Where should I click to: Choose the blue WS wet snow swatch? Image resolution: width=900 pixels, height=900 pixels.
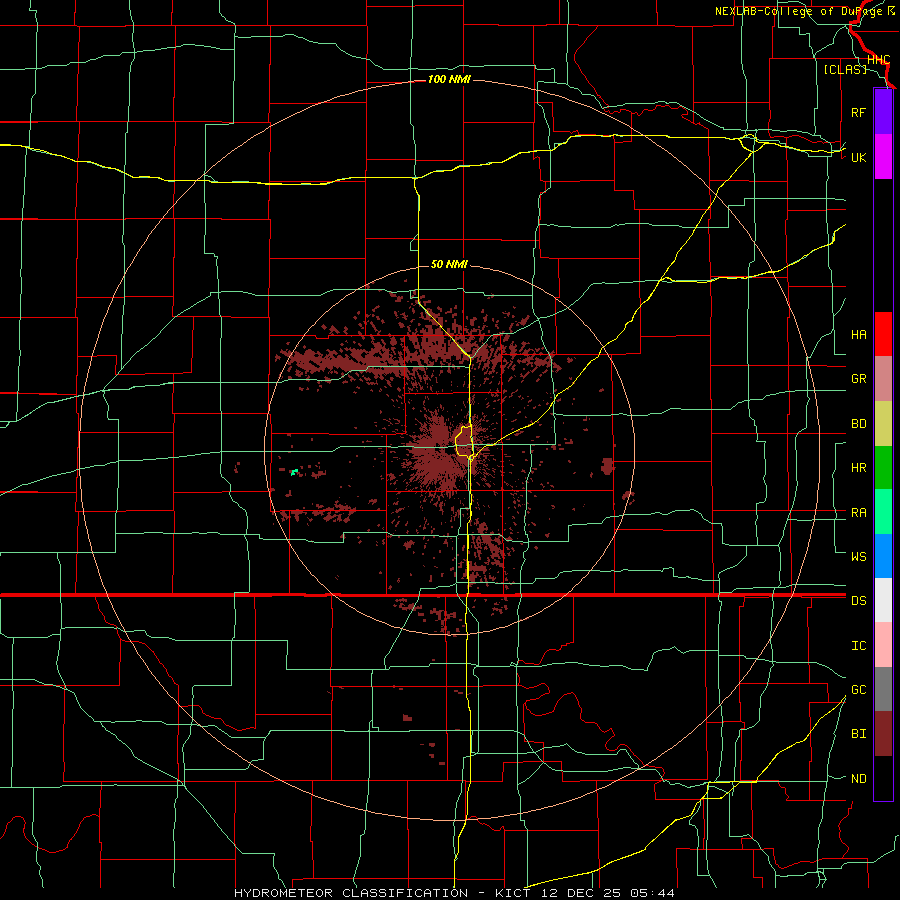pos(883,556)
